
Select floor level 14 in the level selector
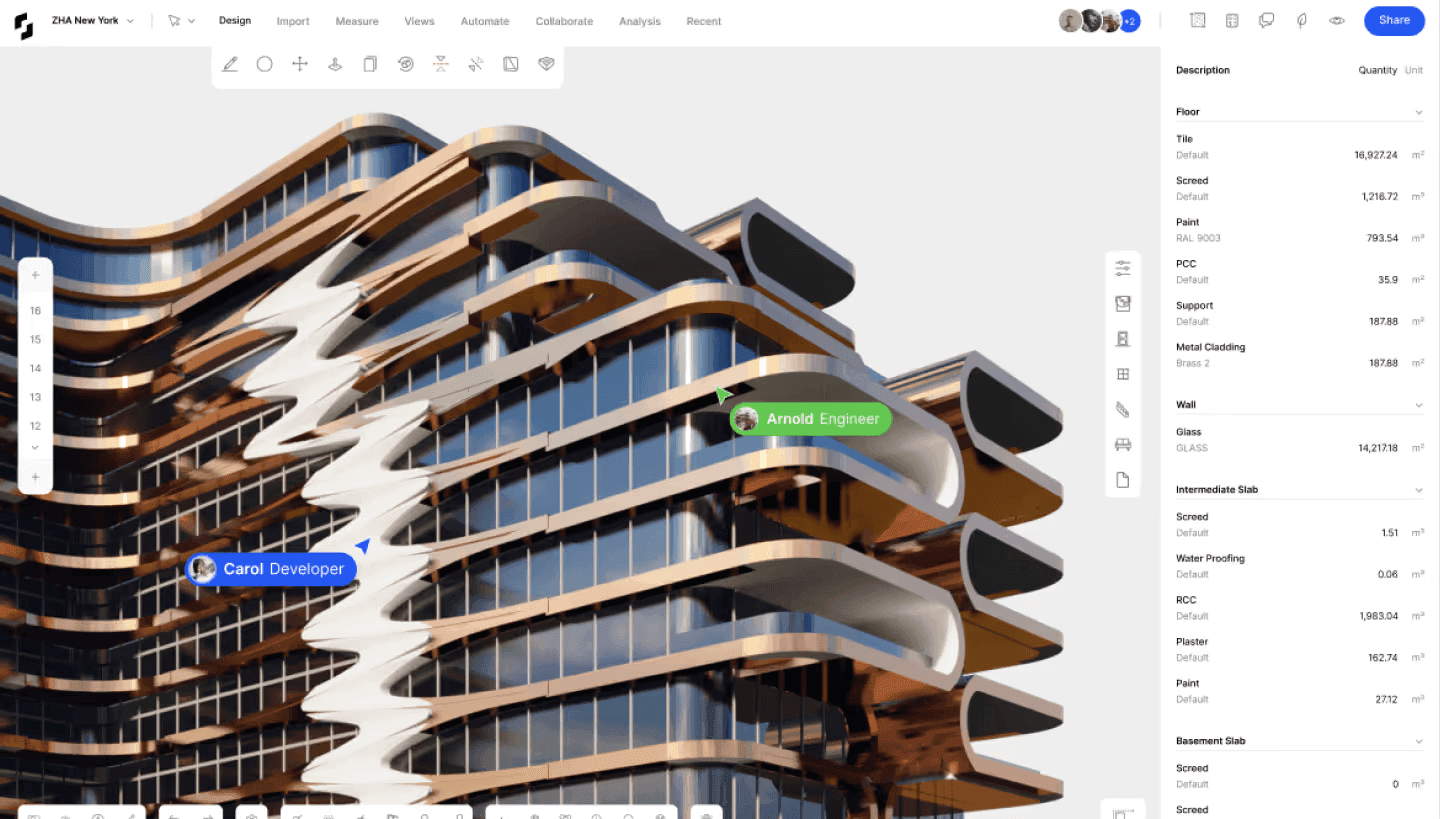(35, 368)
